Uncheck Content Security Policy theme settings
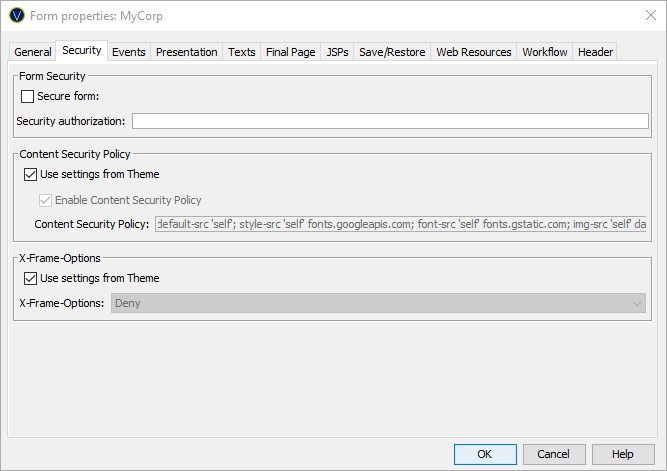The height and width of the screenshot is (471, 667). [31, 174]
